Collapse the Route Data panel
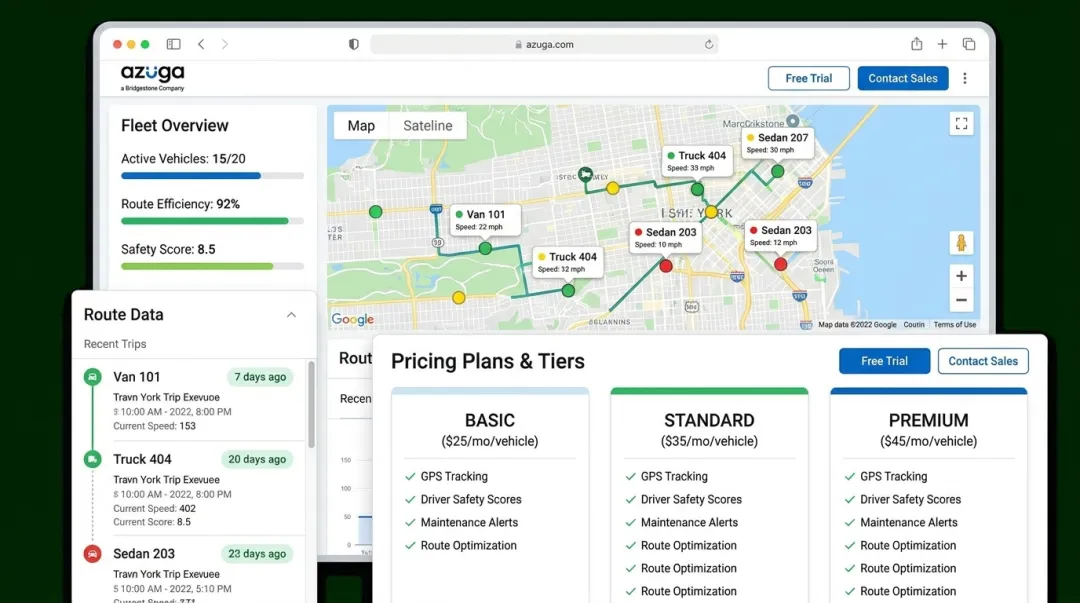The width and height of the screenshot is (1080, 603). (x=291, y=315)
